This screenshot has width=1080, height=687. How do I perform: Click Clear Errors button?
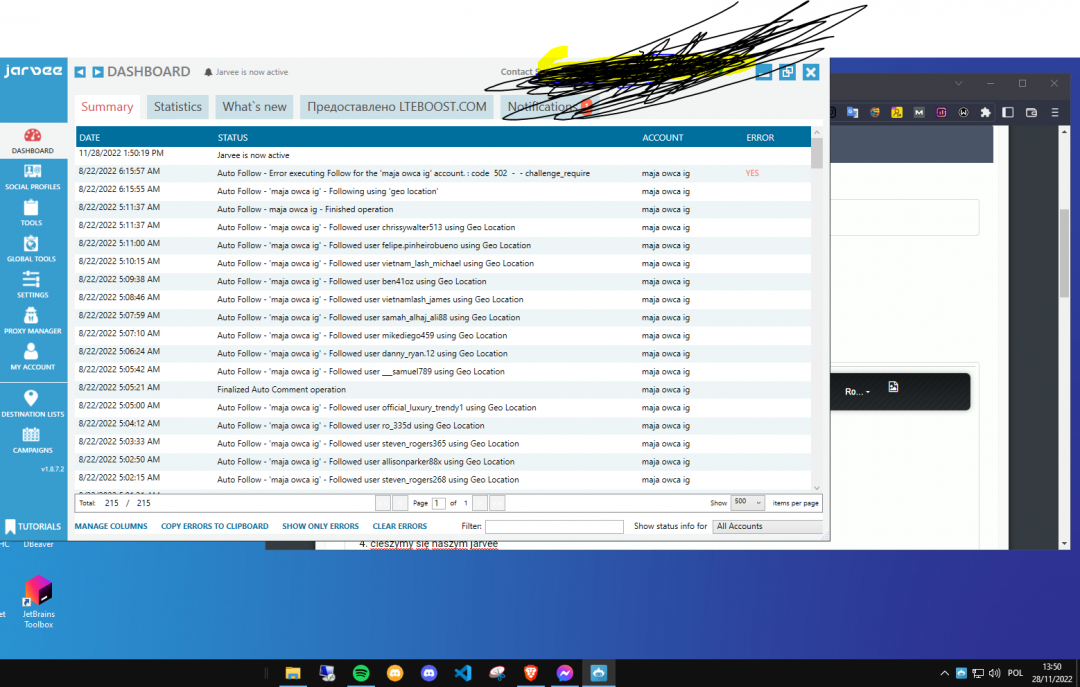(x=399, y=526)
